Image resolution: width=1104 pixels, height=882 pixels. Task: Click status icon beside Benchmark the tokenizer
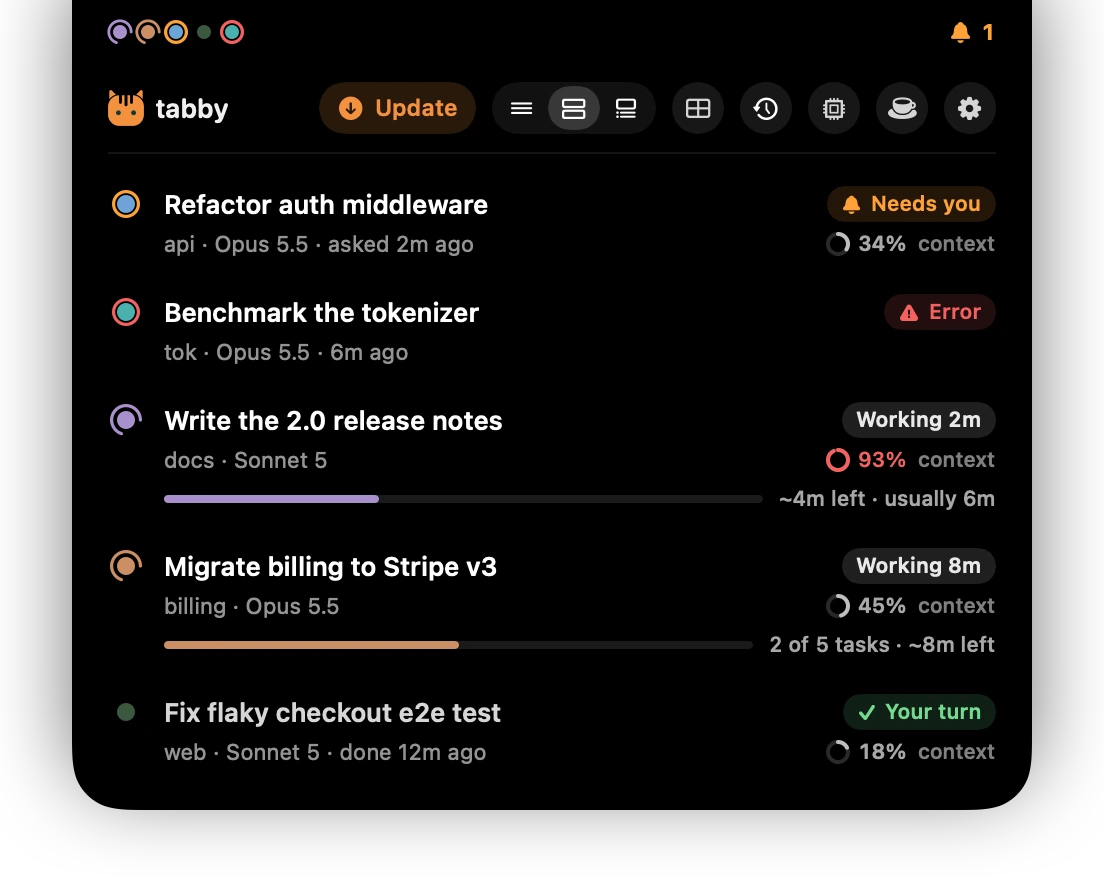[x=126, y=312]
